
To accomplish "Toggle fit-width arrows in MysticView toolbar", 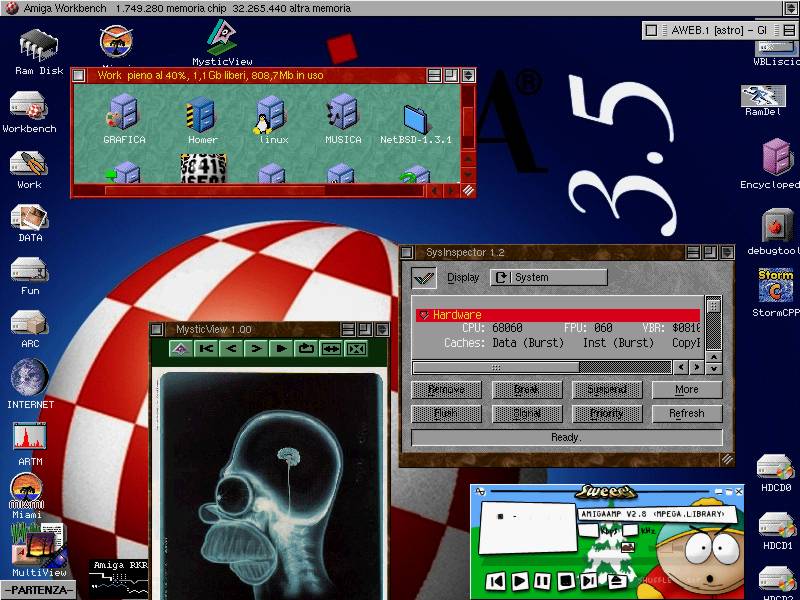I will click(x=331, y=349).
